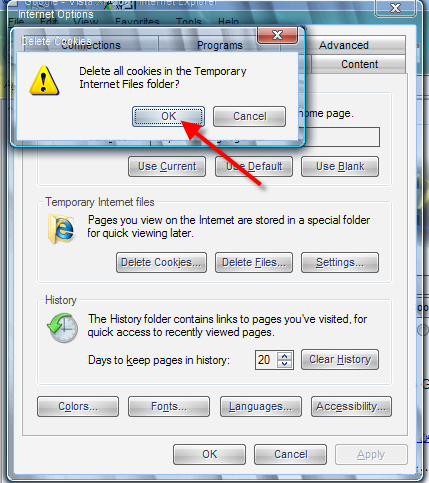Image resolution: width=429 pixels, height=483 pixels.
Task: Switch to the Content tab
Action: tap(359, 64)
